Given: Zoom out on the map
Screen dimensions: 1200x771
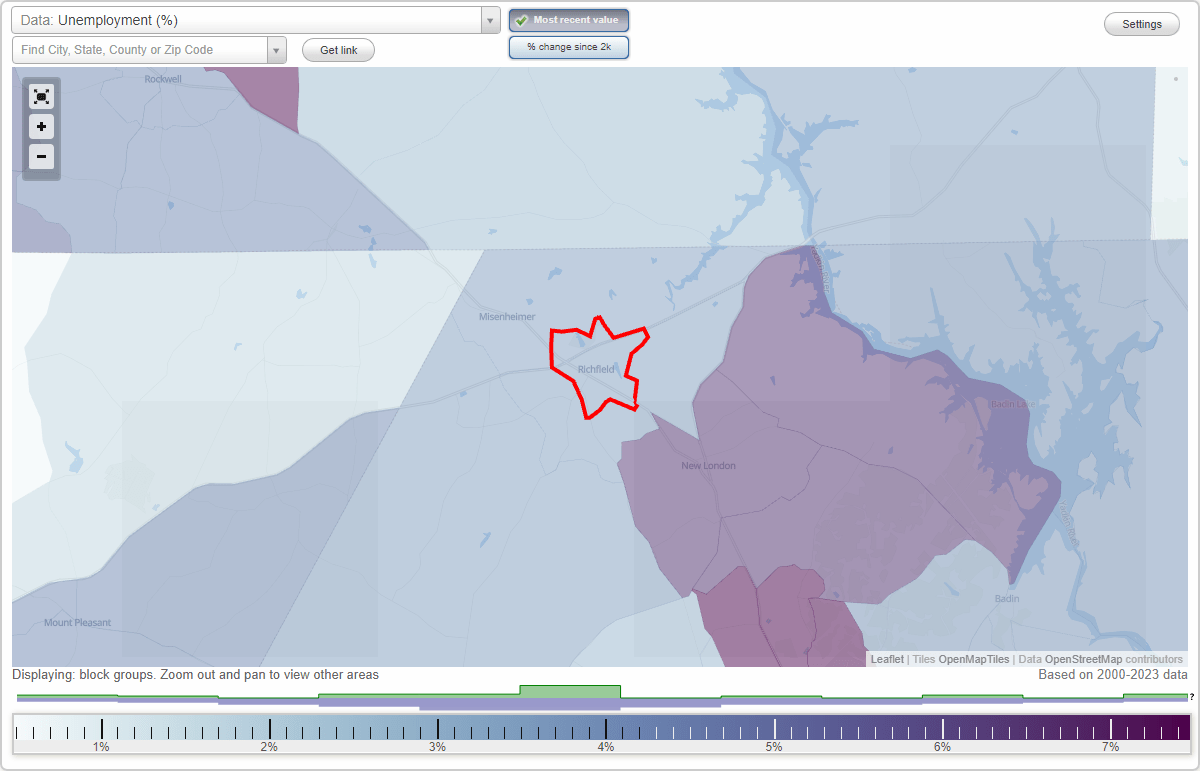Looking at the screenshot, I should pyautogui.click(x=41, y=157).
